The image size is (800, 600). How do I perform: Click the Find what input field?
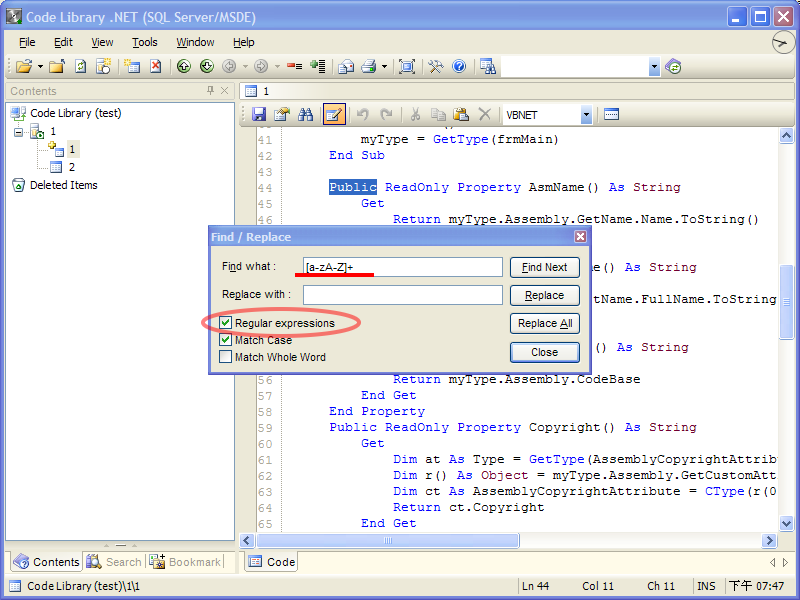[403, 267]
